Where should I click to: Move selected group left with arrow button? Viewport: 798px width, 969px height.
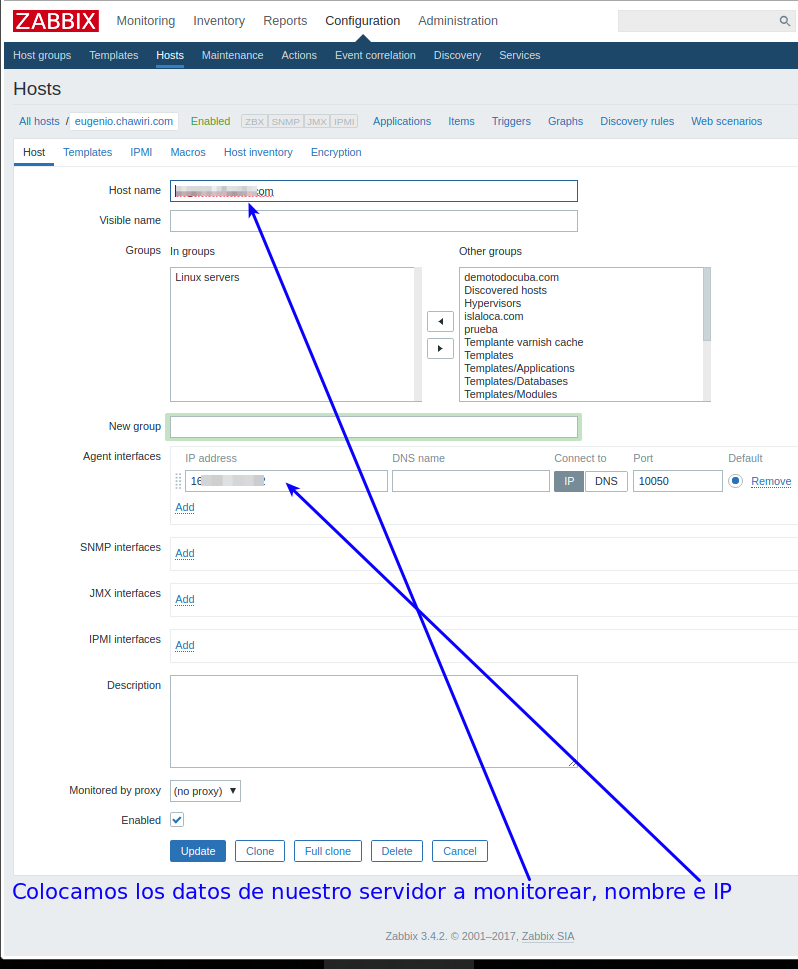click(440, 321)
